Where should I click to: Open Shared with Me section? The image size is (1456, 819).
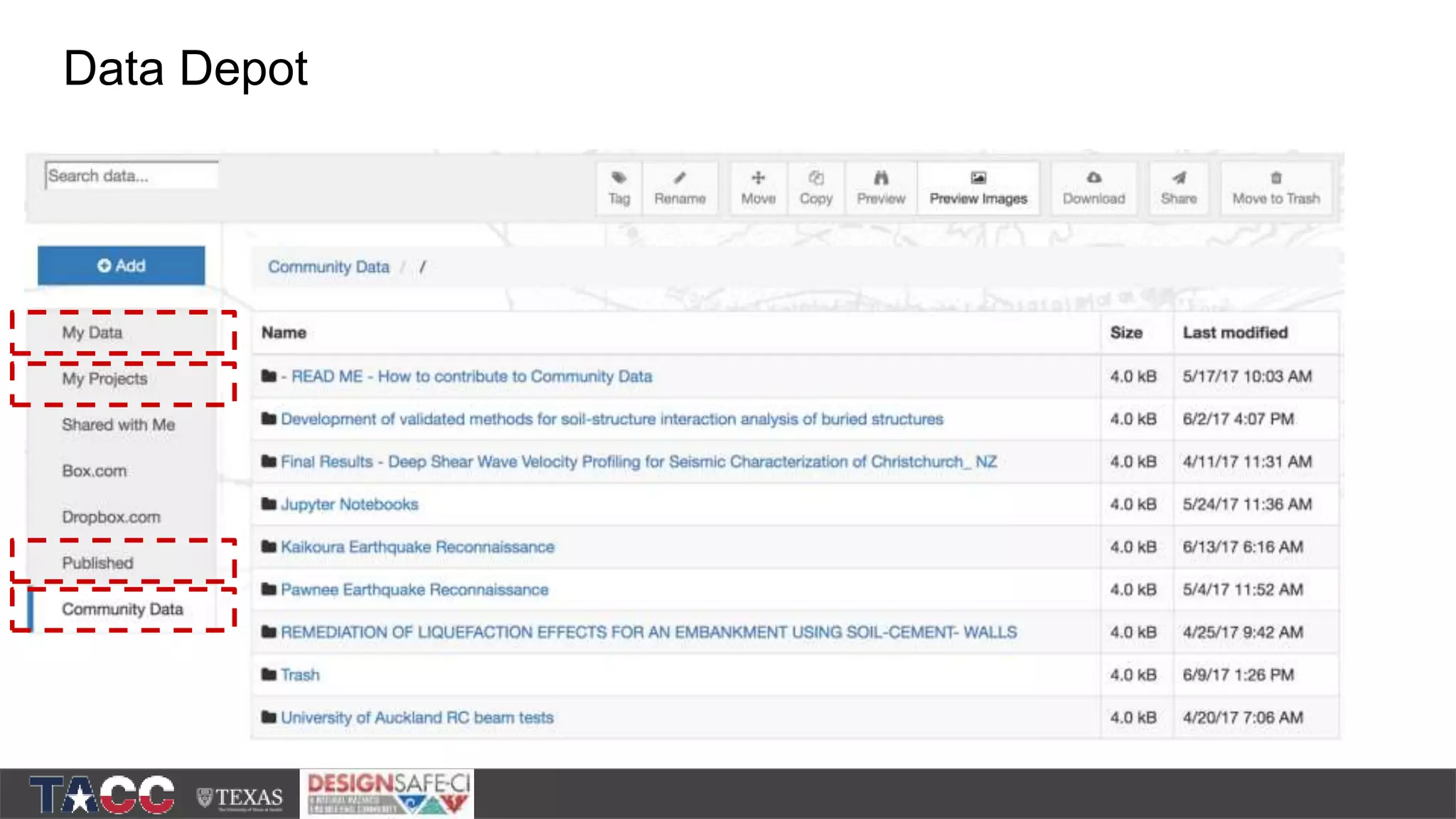pyautogui.click(x=118, y=425)
